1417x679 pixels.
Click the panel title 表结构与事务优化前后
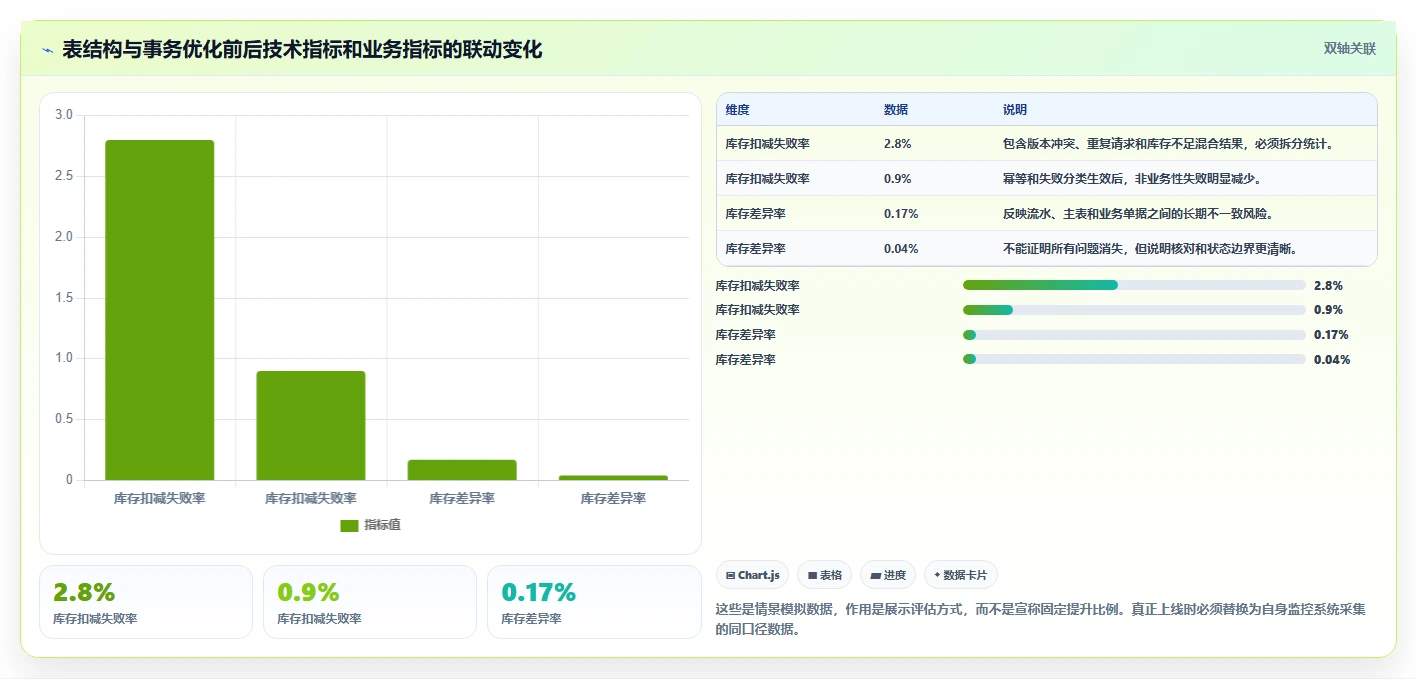click(x=302, y=49)
